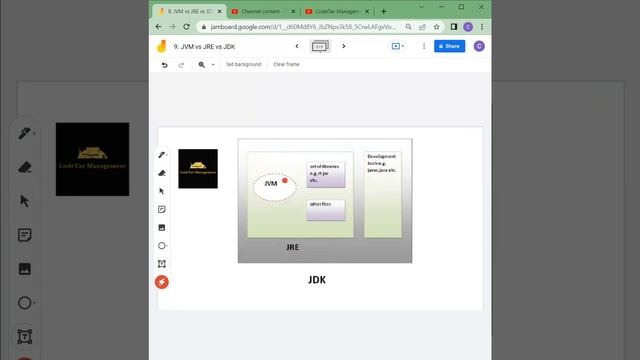Select the Pen tool in Jamboard toolbar
The height and width of the screenshot is (360, 640).
click(162, 155)
